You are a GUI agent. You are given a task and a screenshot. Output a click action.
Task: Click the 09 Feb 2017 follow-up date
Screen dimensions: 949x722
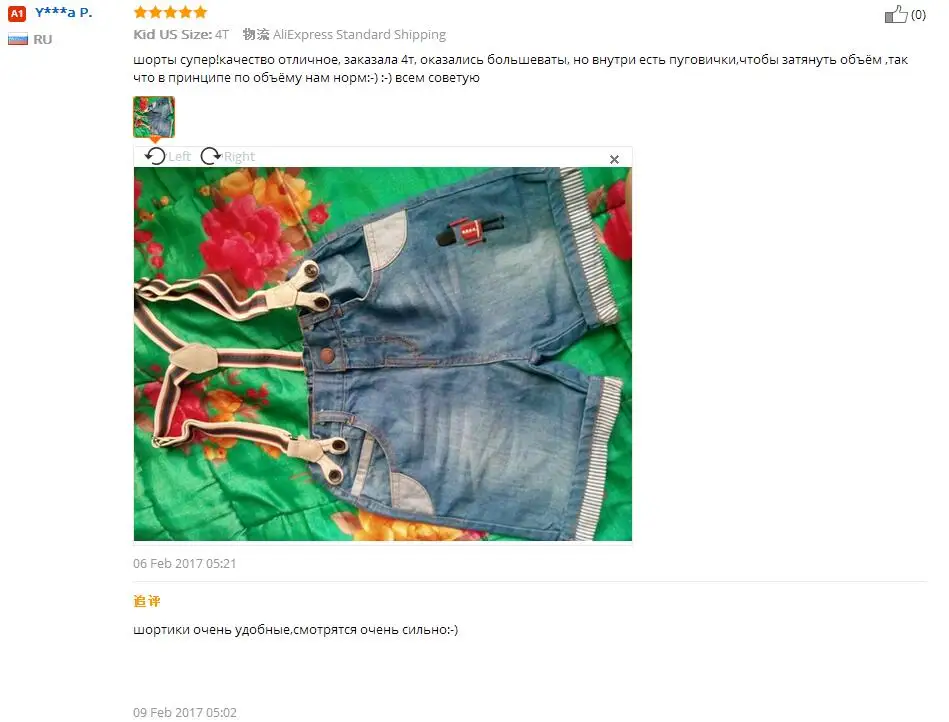[185, 712]
